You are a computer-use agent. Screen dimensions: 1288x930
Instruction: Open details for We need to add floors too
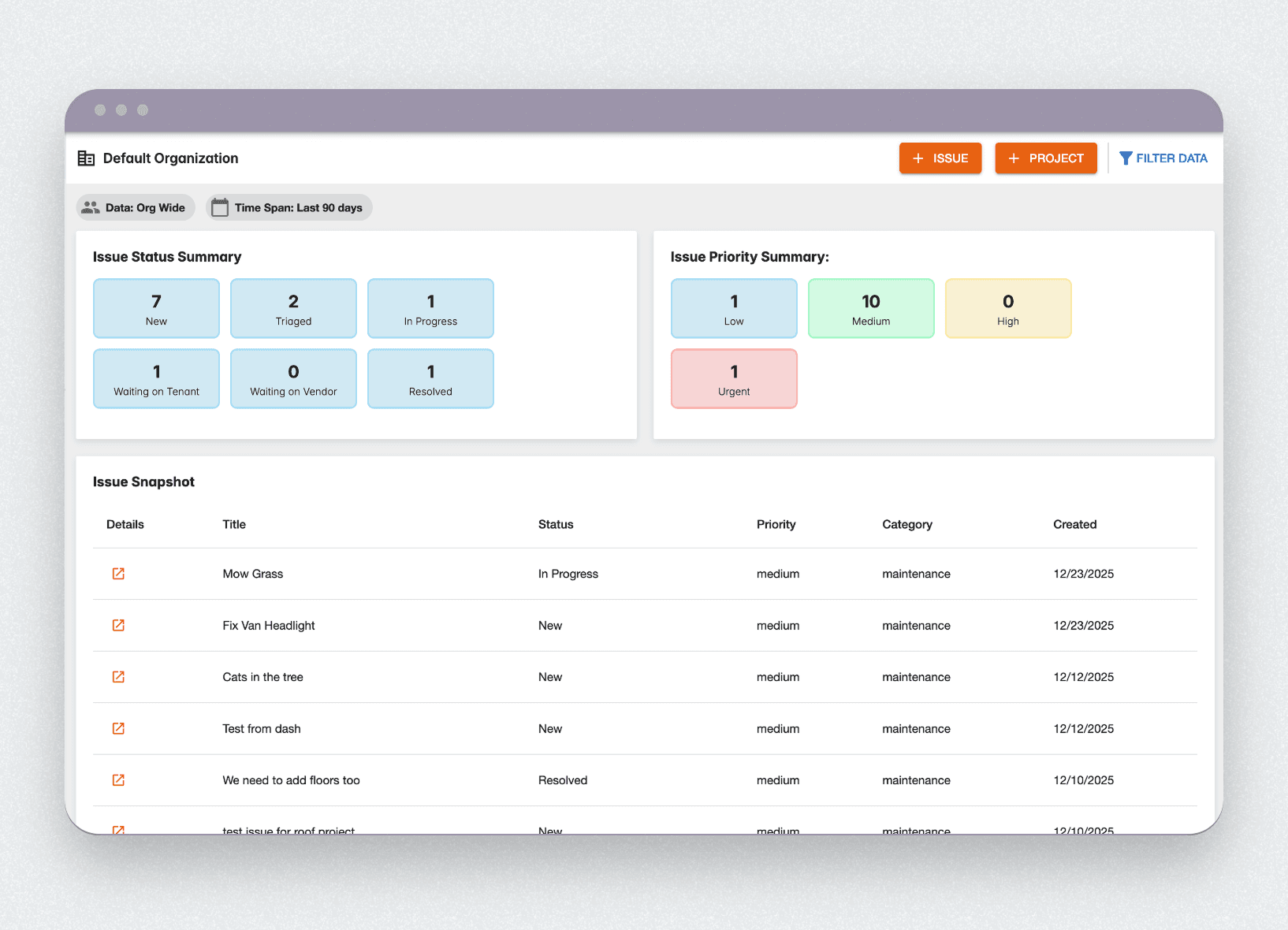[x=118, y=779]
